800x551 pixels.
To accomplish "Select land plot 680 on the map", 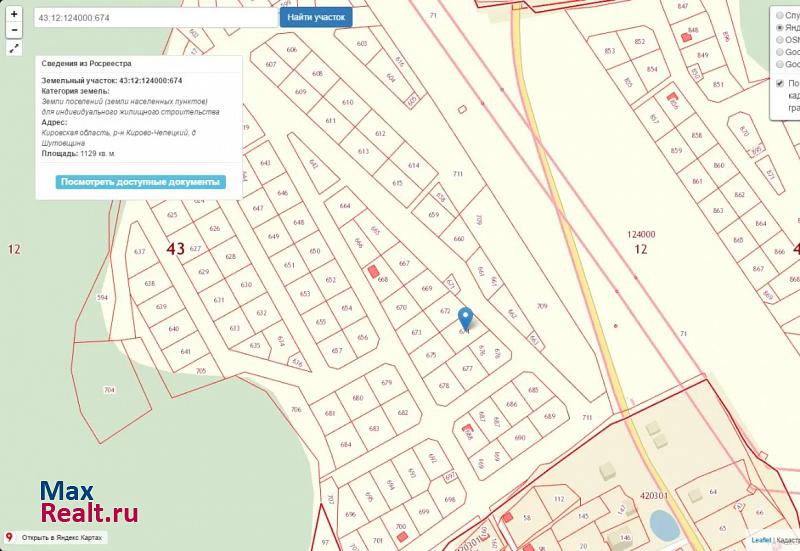I will (357, 398).
